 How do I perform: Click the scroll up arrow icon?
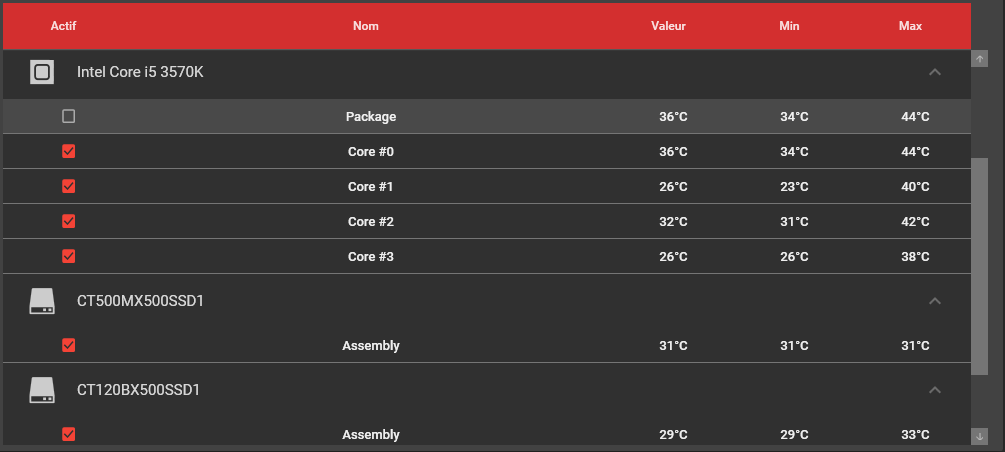tap(980, 60)
